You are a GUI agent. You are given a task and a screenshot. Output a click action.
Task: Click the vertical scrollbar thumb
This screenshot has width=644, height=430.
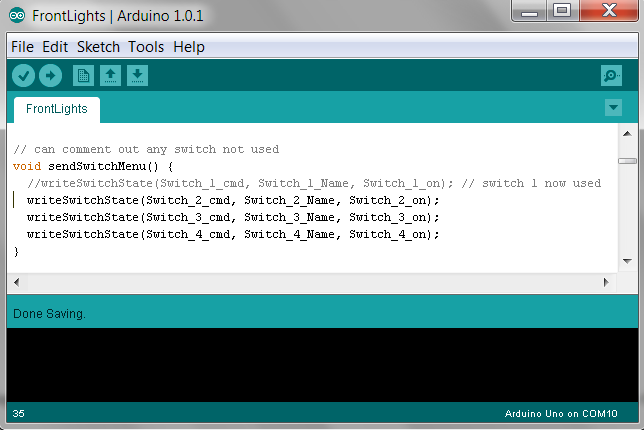coord(627,161)
